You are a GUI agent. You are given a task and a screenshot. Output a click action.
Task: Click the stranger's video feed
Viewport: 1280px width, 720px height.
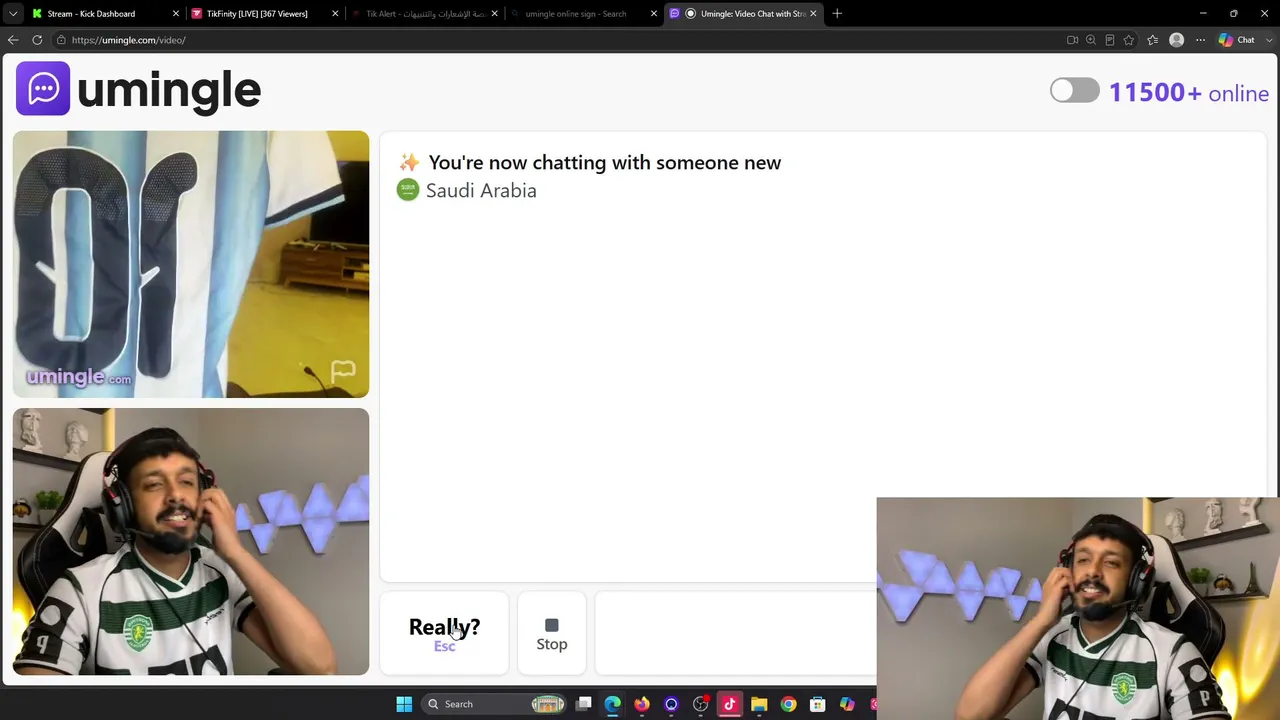click(191, 264)
